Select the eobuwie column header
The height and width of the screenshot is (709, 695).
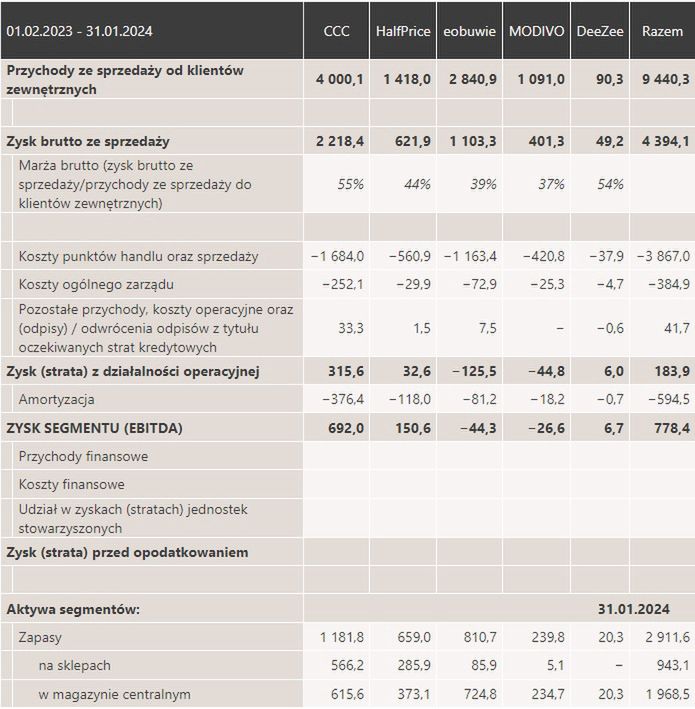click(x=469, y=31)
